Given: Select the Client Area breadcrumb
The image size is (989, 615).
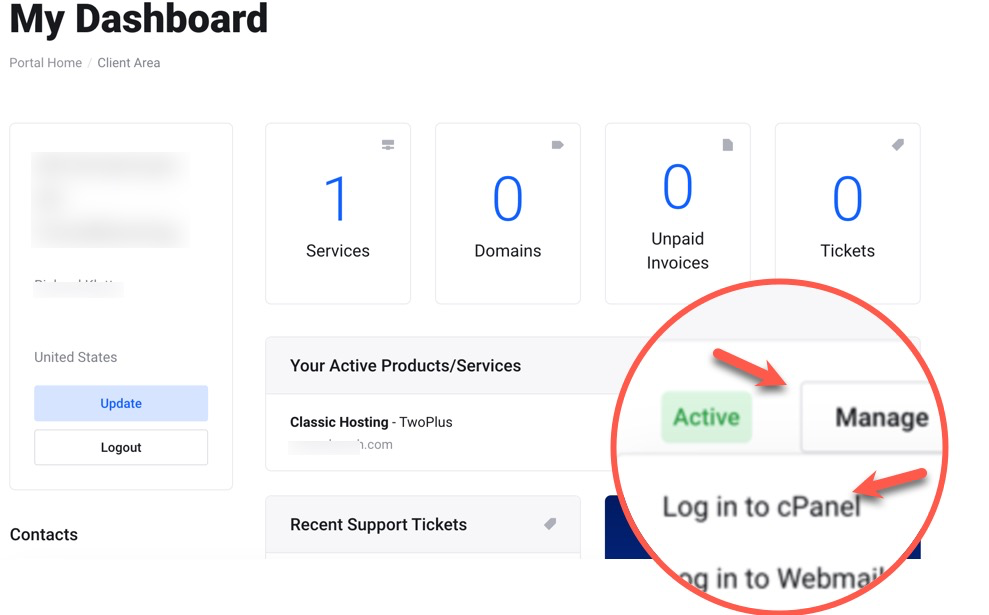Looking at the screenshot, I should 128,63.
